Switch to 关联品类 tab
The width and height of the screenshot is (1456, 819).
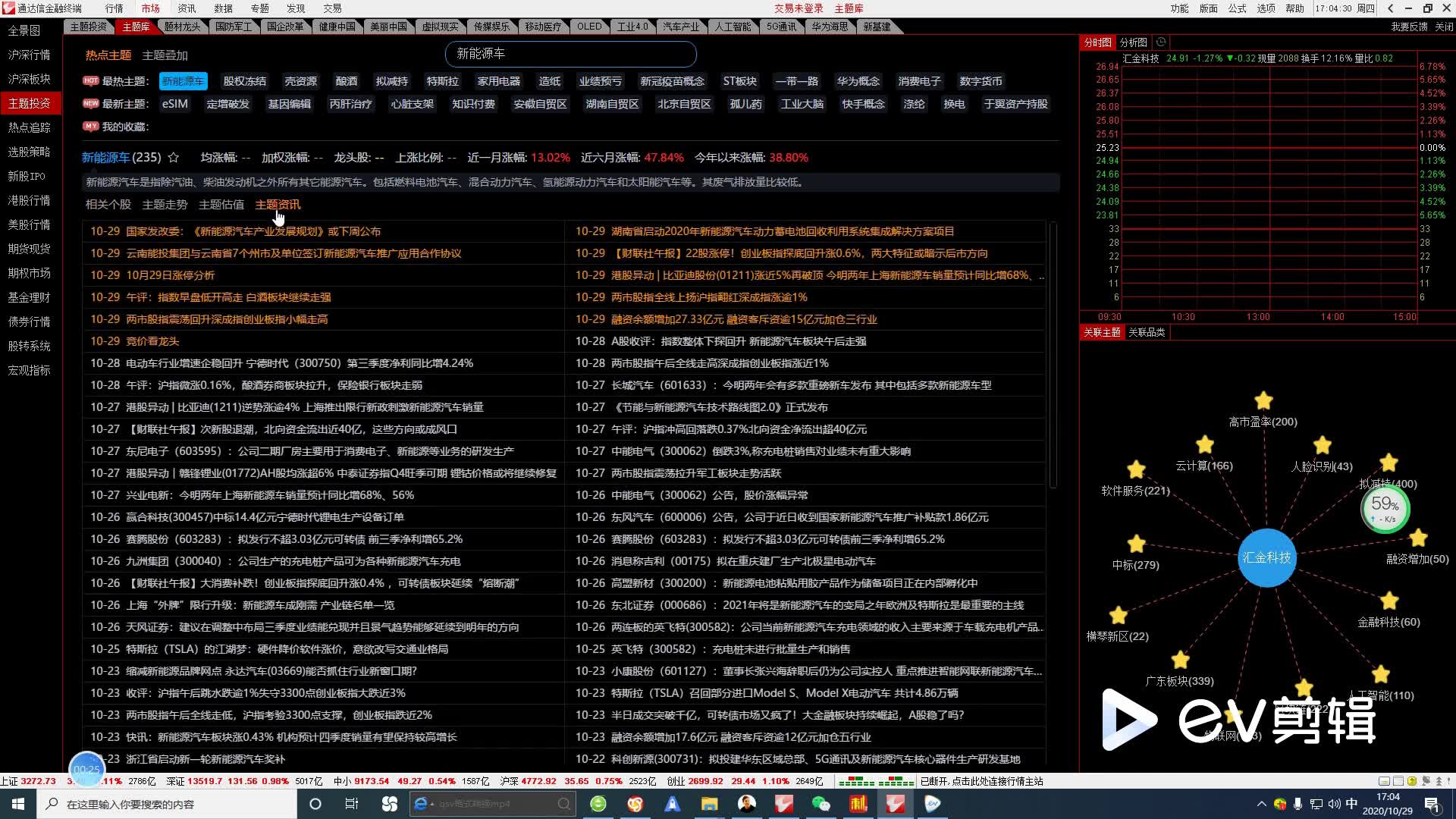1147,332
